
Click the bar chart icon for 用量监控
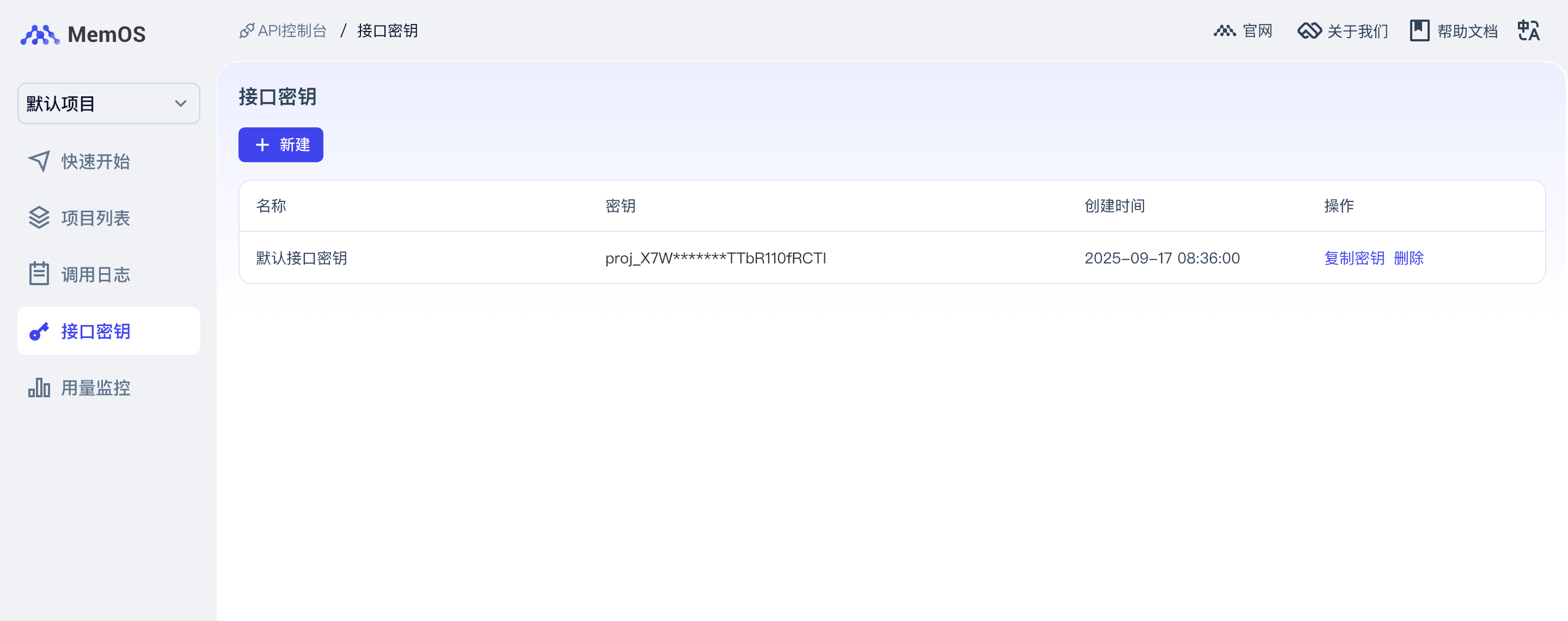coord(39,388)
